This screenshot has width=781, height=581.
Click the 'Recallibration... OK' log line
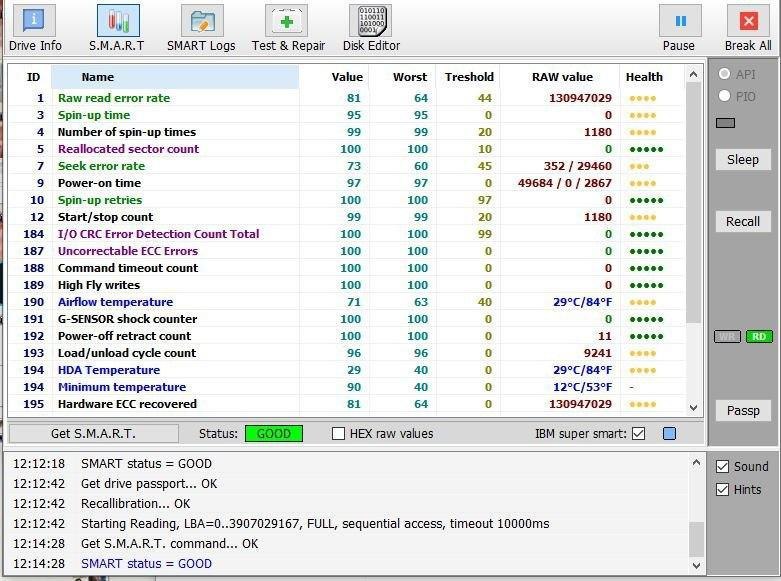pos(135,504)
